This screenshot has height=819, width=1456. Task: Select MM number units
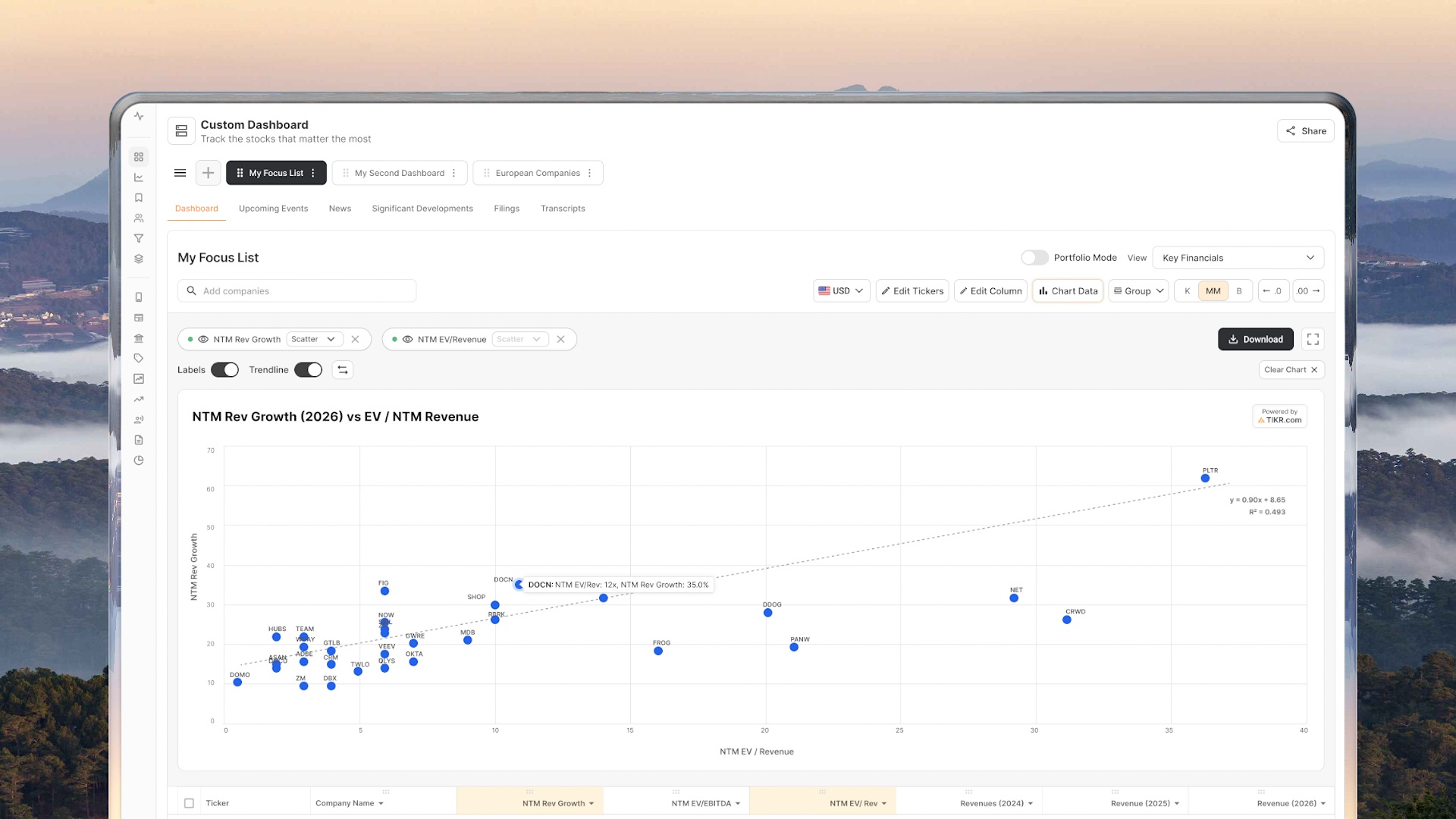[1213, 291]
